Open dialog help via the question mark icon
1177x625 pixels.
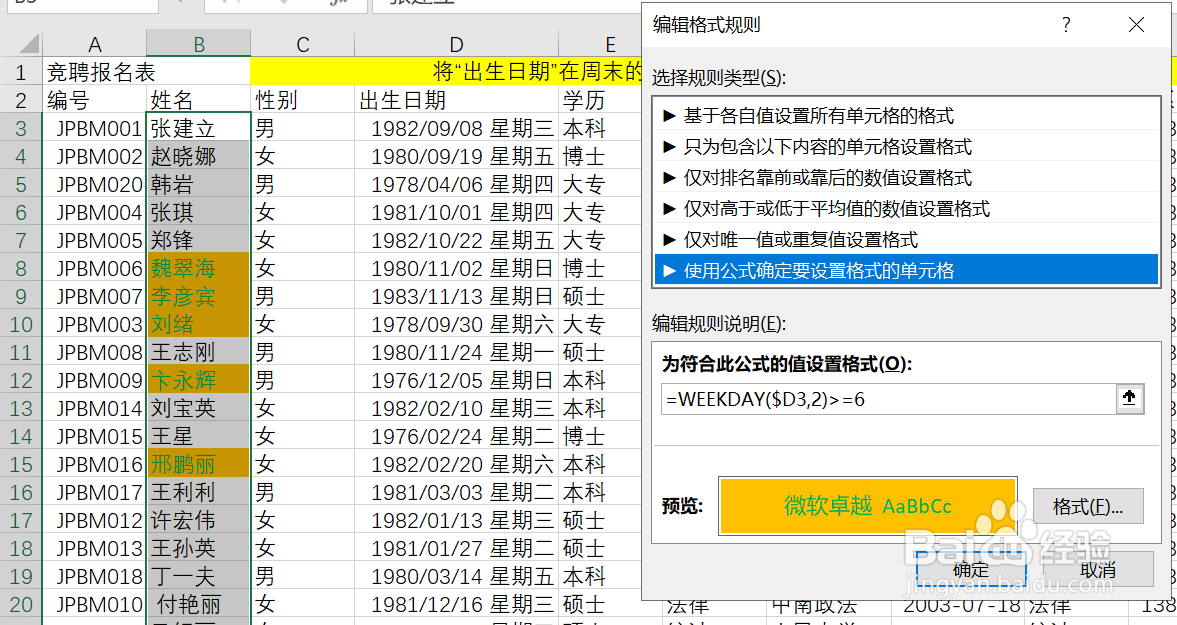tap(1066, 25)
